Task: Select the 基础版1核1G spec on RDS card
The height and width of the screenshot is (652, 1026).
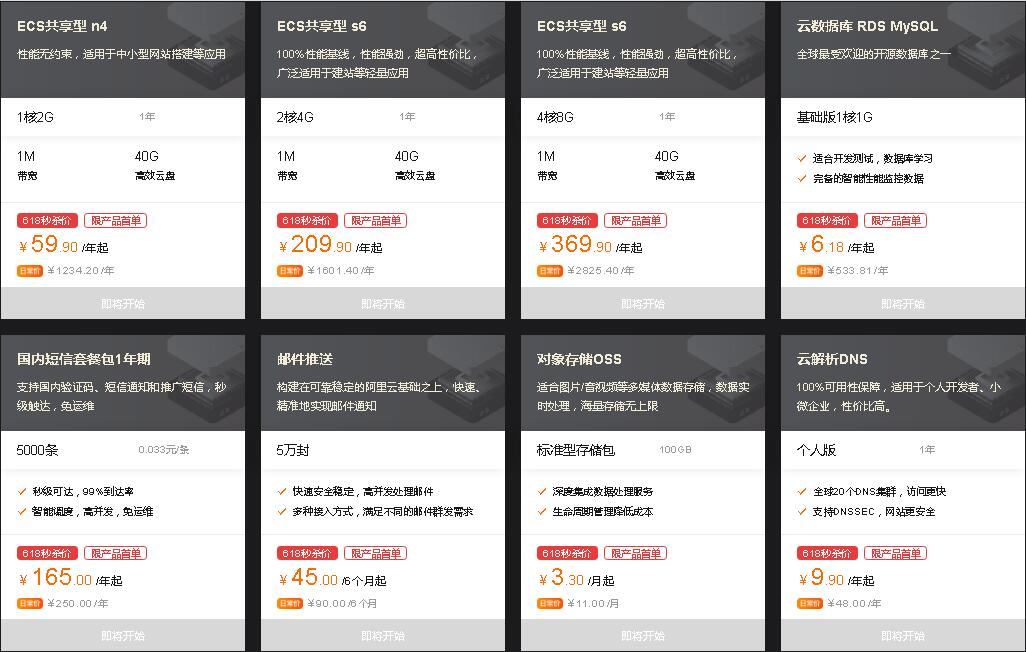Action: coord(834,117)
